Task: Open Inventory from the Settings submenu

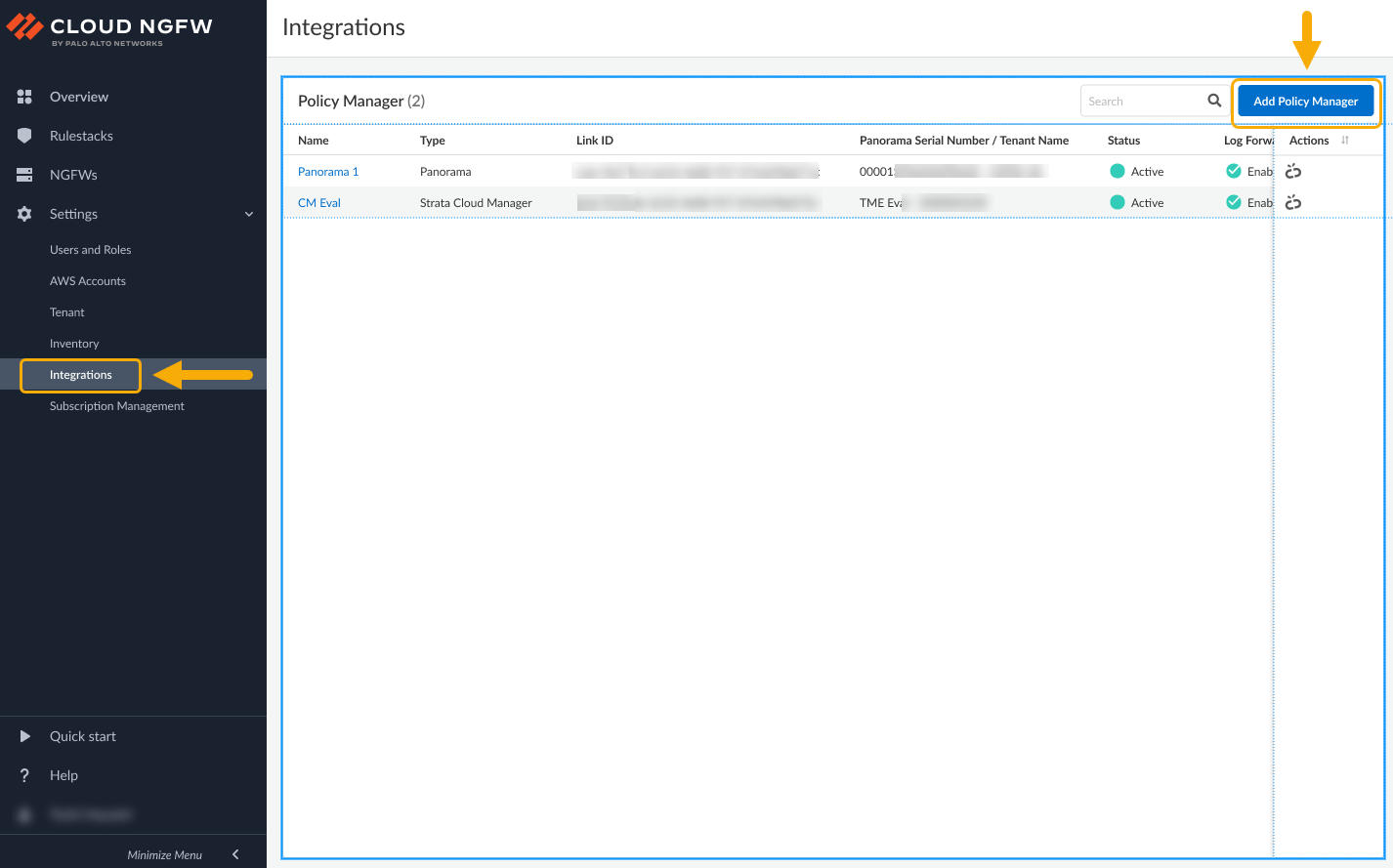Action: [74, 344]
